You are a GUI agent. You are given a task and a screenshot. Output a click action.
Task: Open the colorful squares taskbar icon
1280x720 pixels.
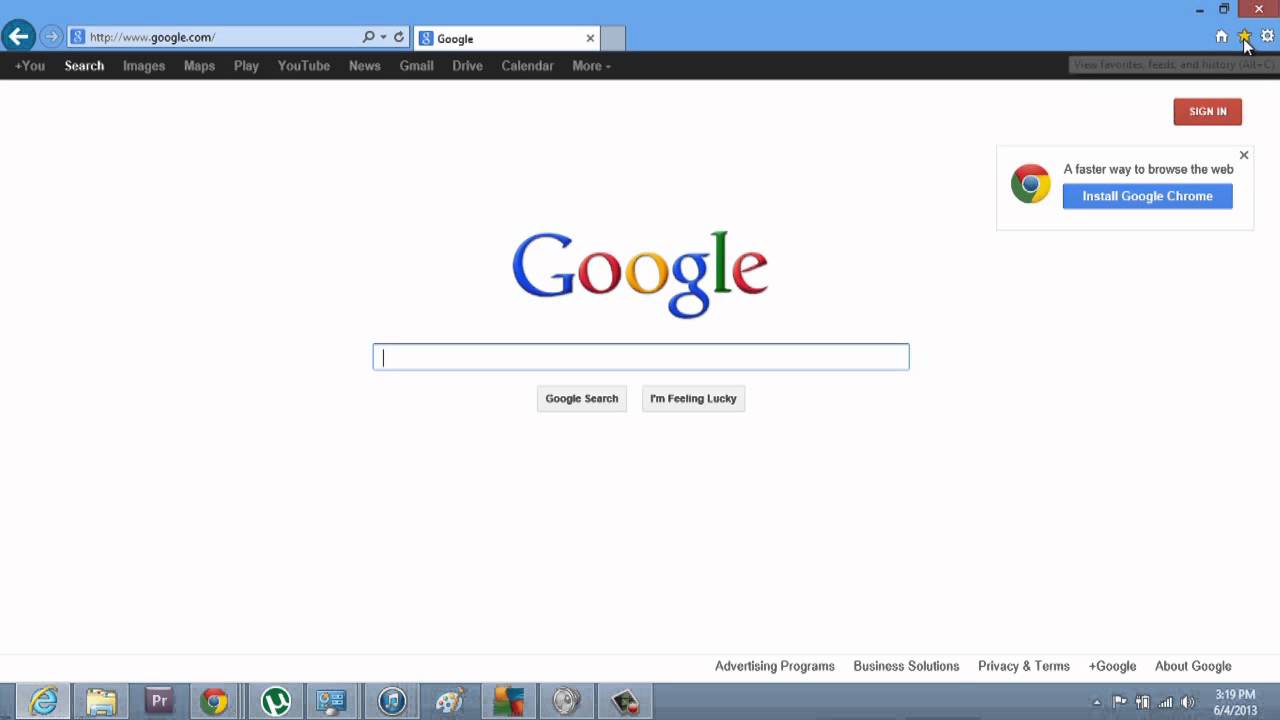coord(508,702)
